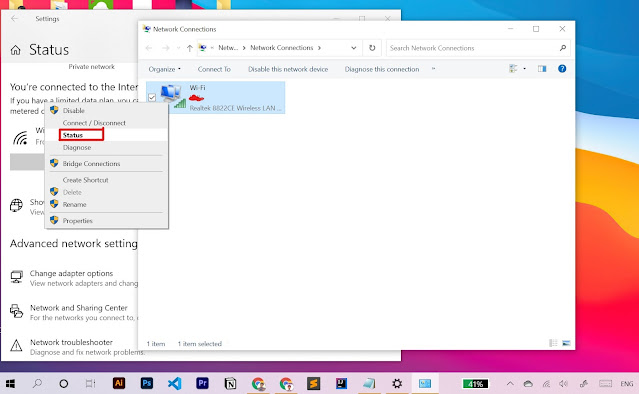This screenshot has height=394, width=639.
Task: Click the Network troubleshooter warning icon
Action: point(16,346)
